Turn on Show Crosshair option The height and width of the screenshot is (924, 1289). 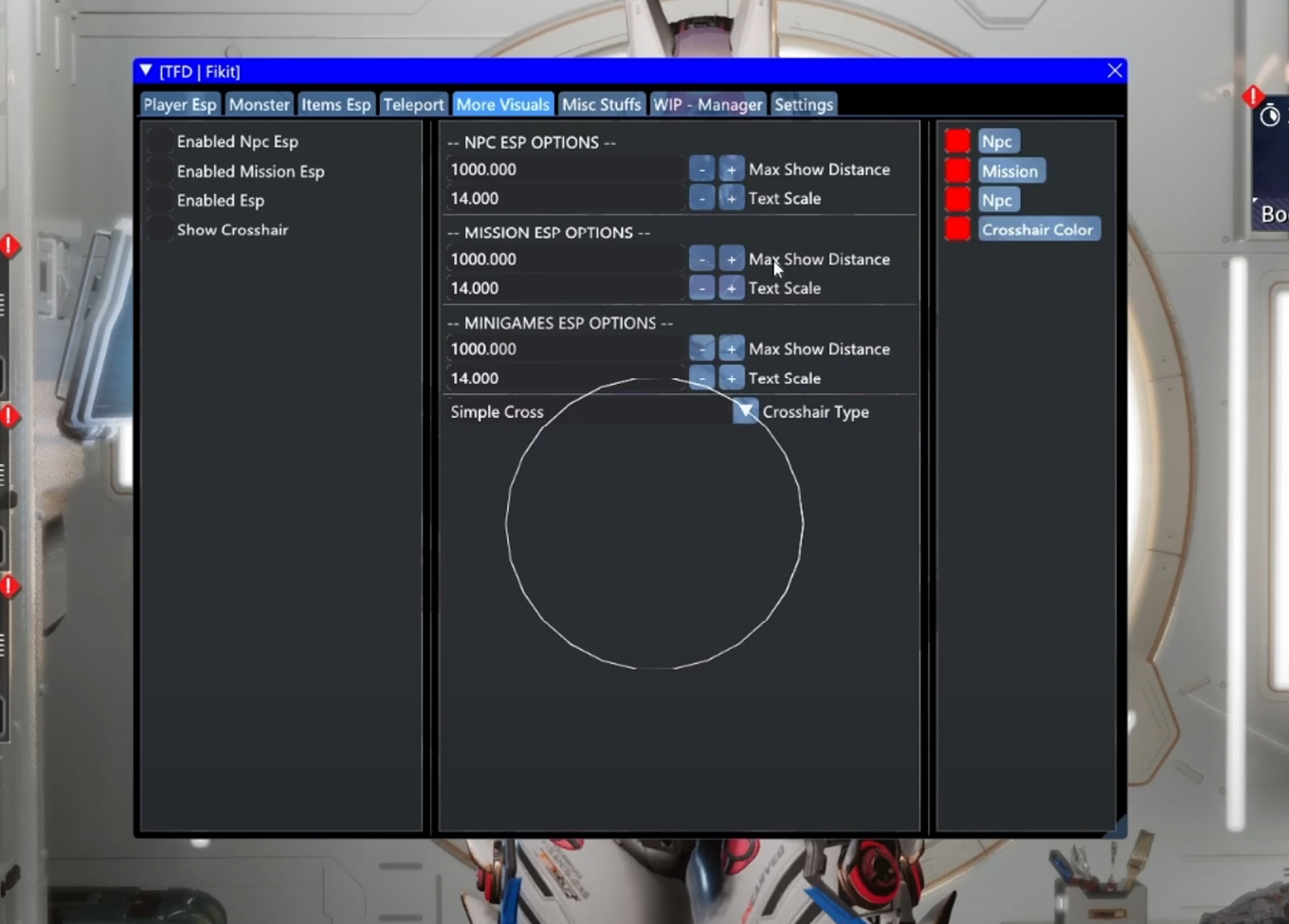click(160, 230)
